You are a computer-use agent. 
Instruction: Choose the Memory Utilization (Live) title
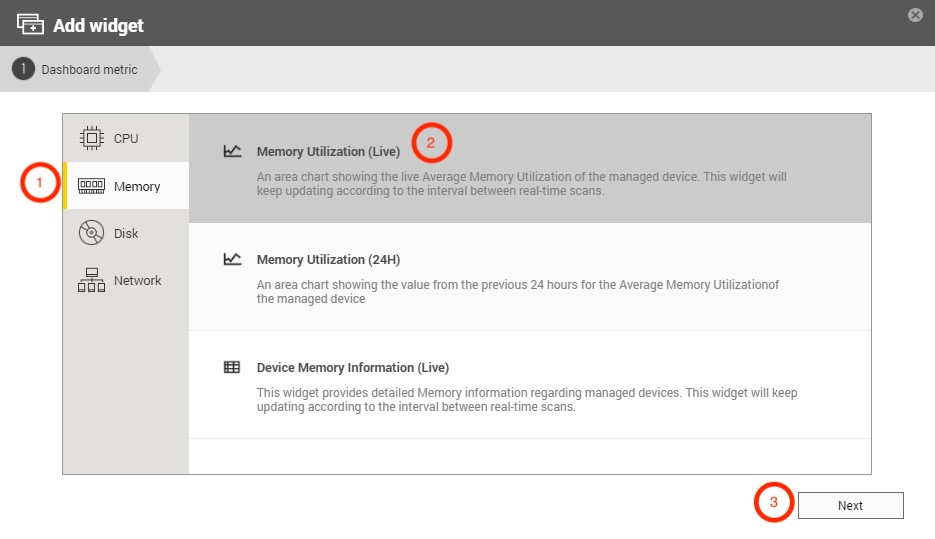point(328,152)
